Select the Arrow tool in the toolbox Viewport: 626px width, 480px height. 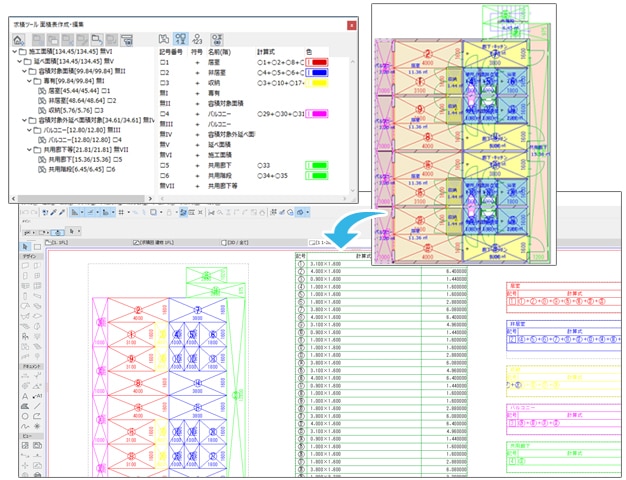point(27,245)
